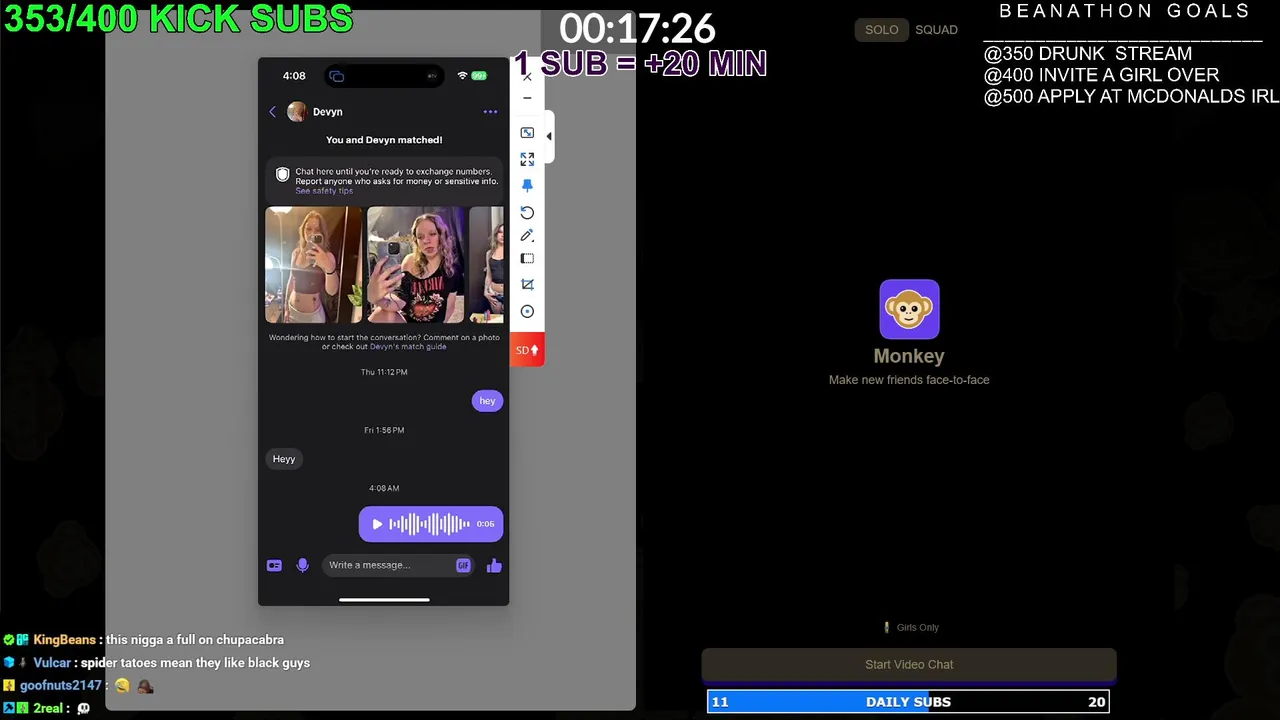Collapse the mirror toolbar side arrow
The height and width of the screenshot is (720, 1280).
[x=548, y=137]
